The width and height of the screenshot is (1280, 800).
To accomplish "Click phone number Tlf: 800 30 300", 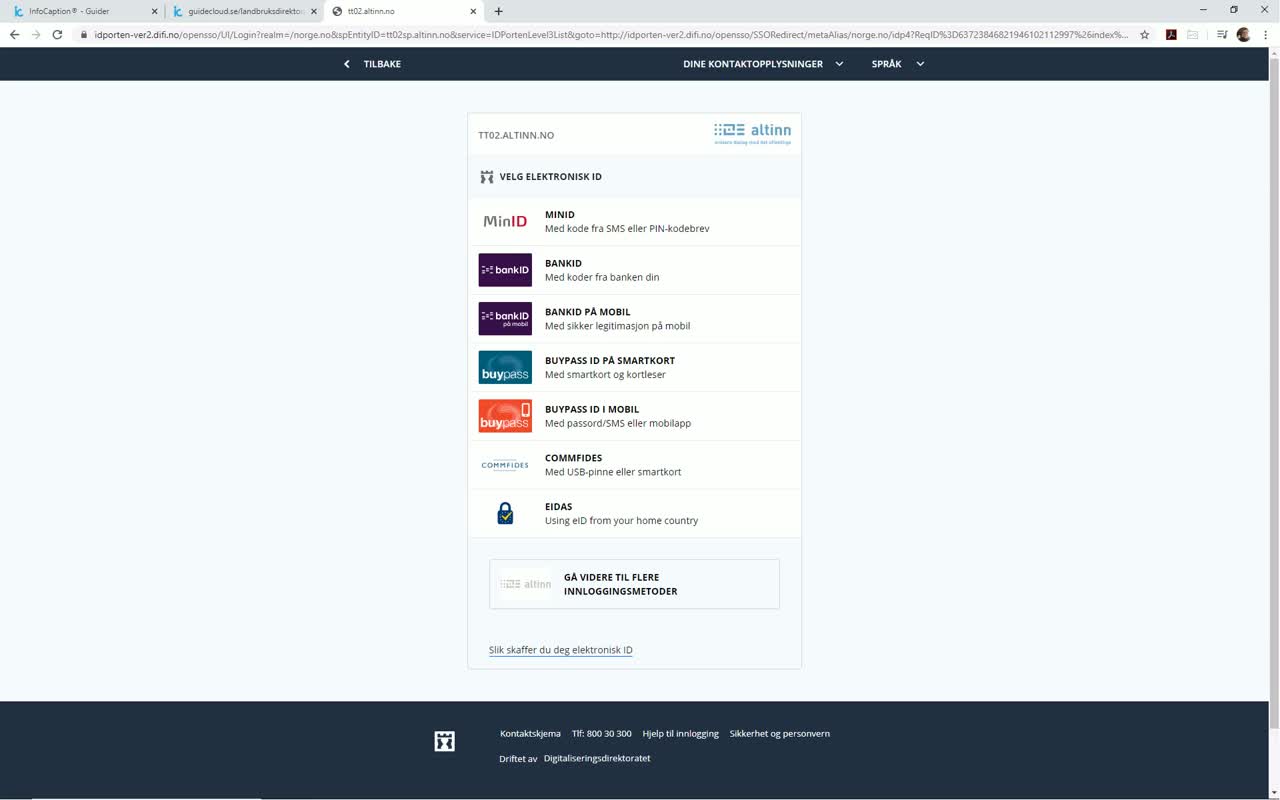I will coord(602,734).
